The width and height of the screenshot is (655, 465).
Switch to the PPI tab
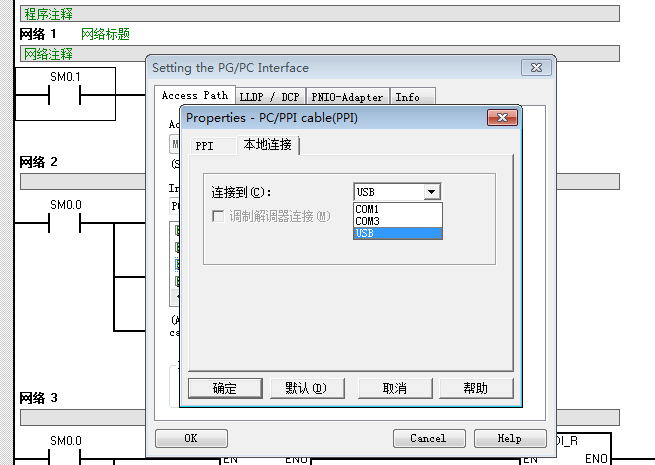(204, 146)
